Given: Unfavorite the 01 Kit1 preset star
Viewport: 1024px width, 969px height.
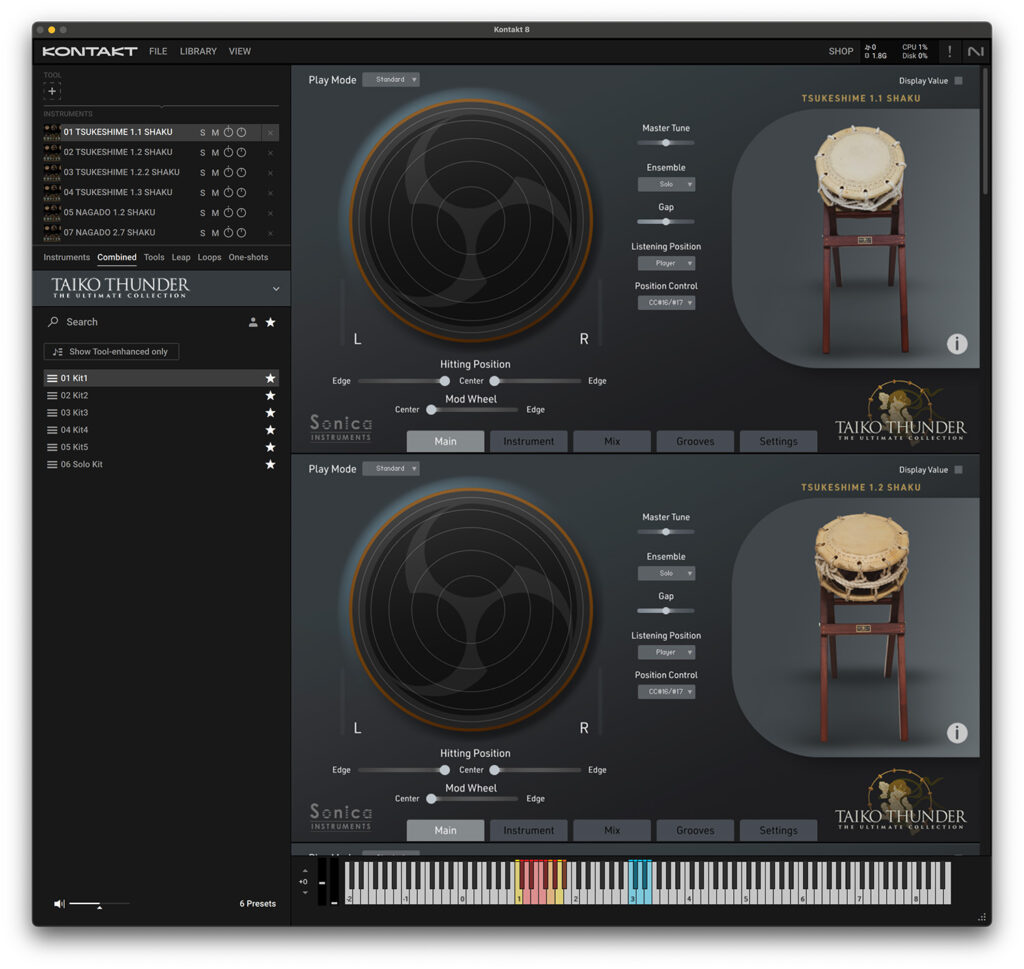Looking at the screenshot, I should [x=270, y=378].
